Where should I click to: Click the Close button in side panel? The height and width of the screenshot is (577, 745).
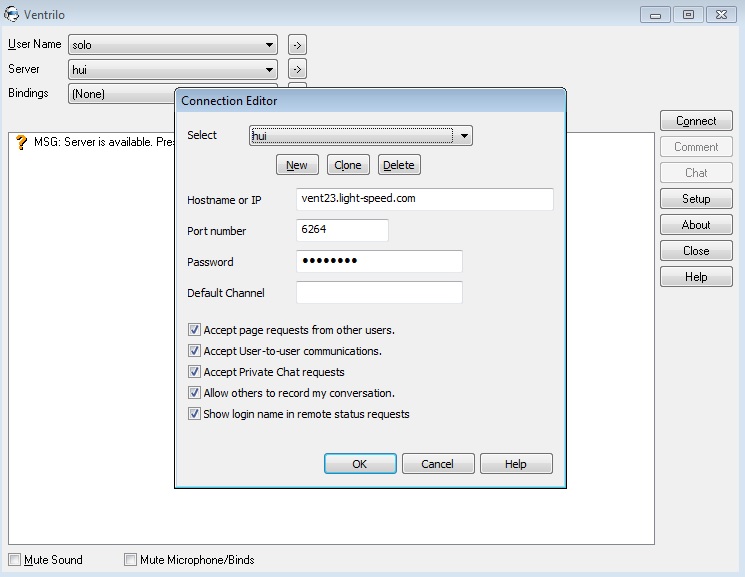[x=696, y=250]
